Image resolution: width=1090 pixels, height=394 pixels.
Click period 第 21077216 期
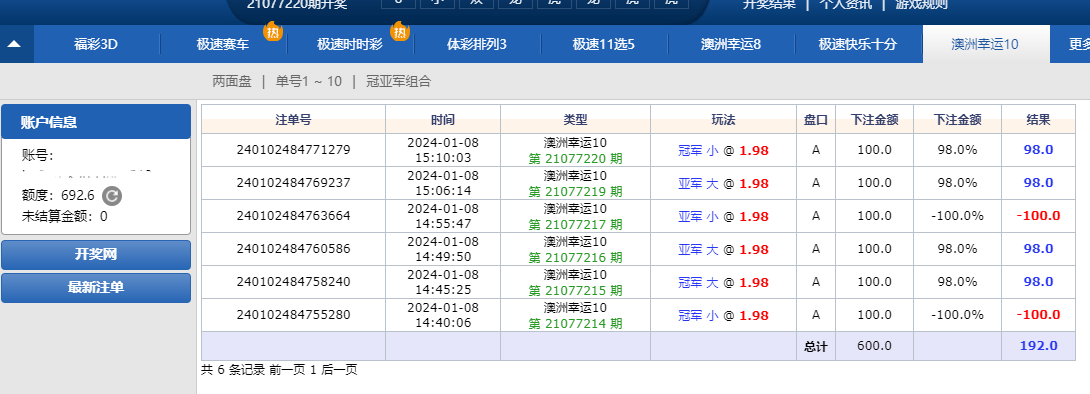[576, 257]
